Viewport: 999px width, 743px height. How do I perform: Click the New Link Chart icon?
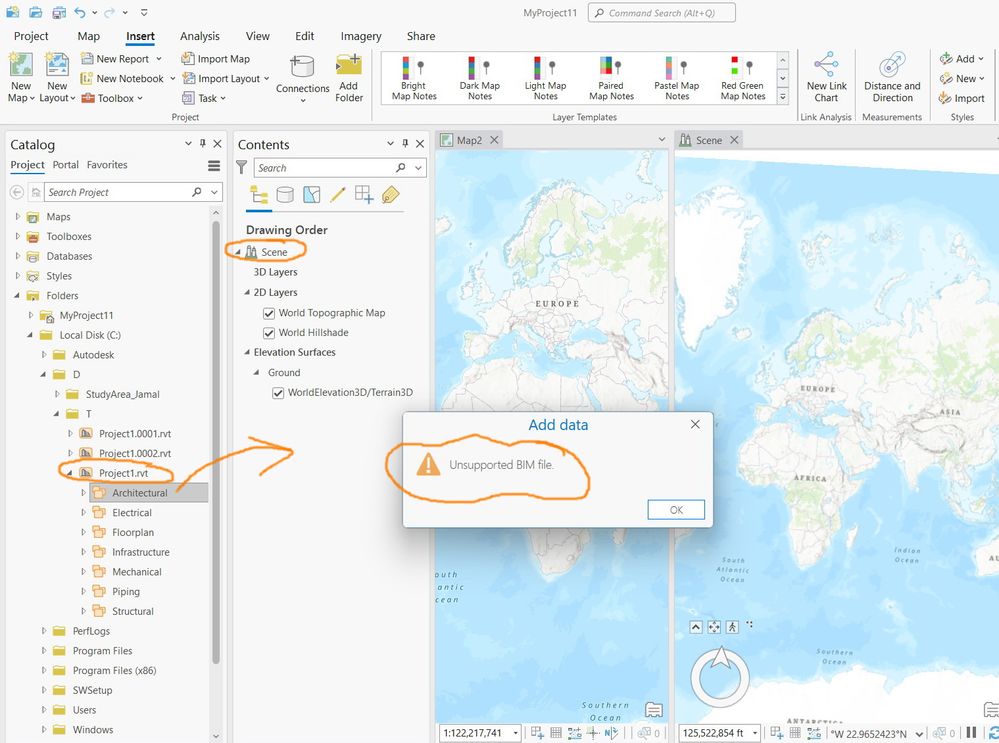point(826,65)
